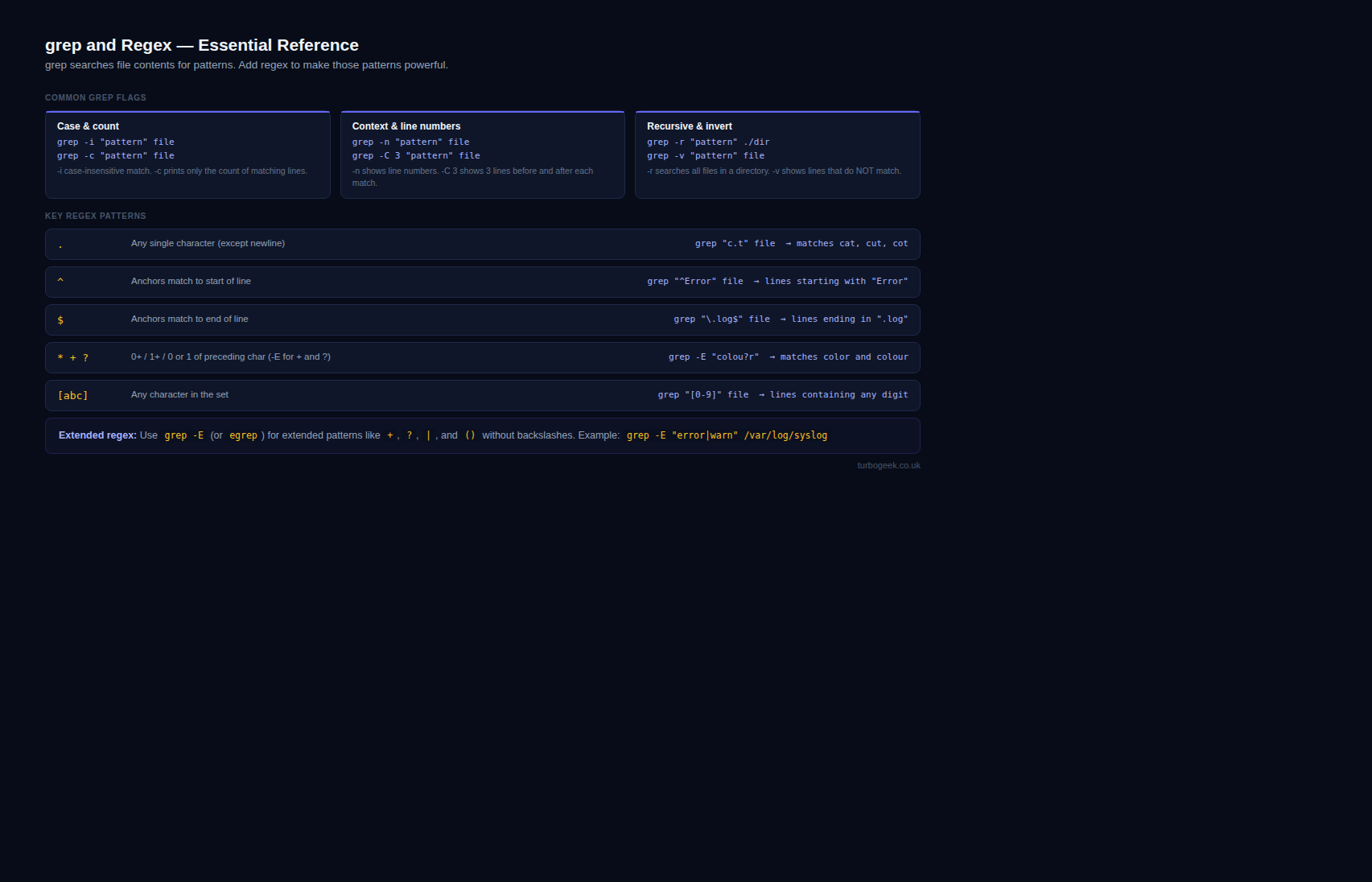Click the grep -E "colou?r" example
Screen dimensions: 1372x882
point(714,357)
